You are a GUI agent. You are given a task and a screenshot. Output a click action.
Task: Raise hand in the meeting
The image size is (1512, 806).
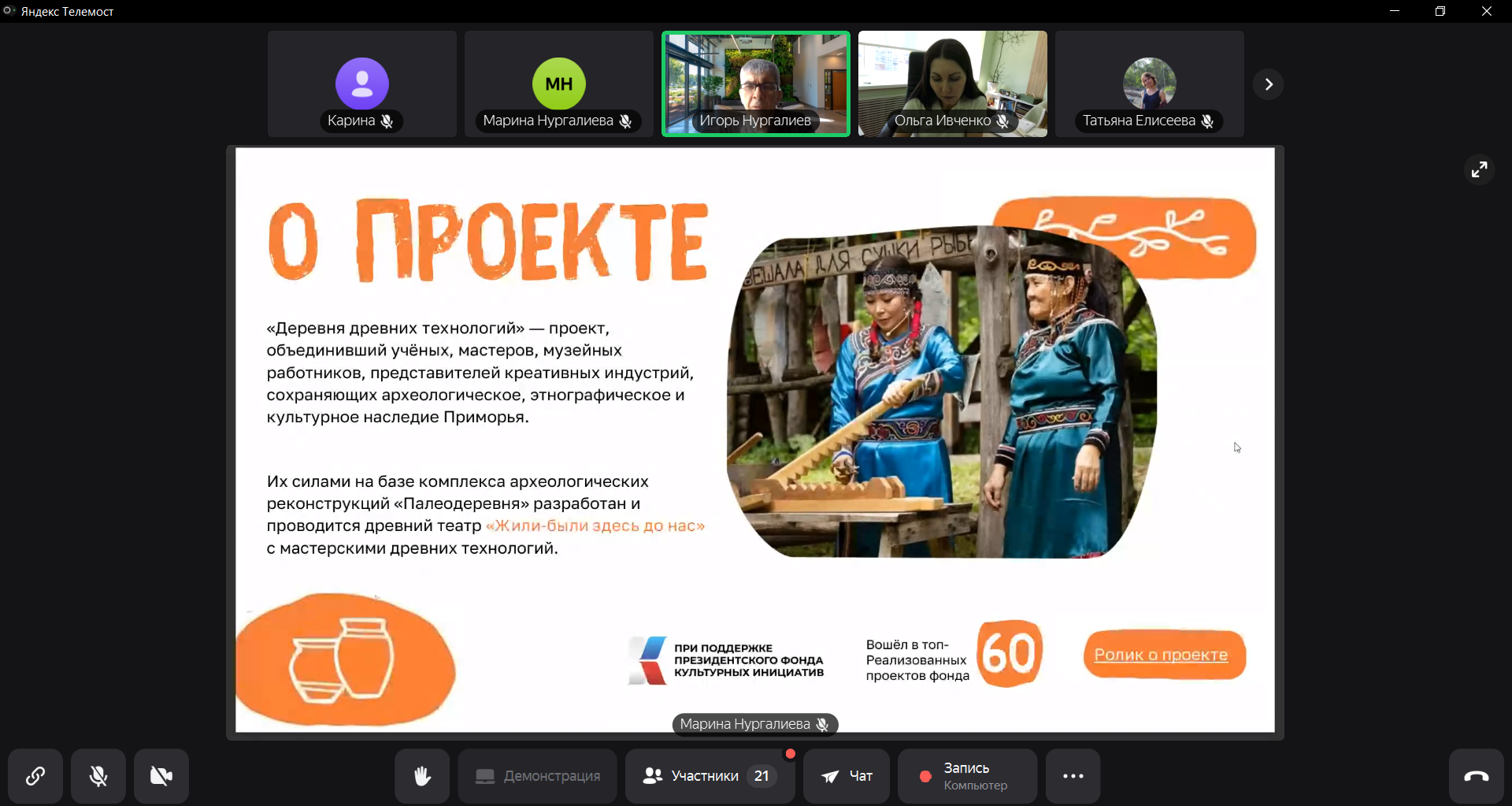tap(422, 776)
